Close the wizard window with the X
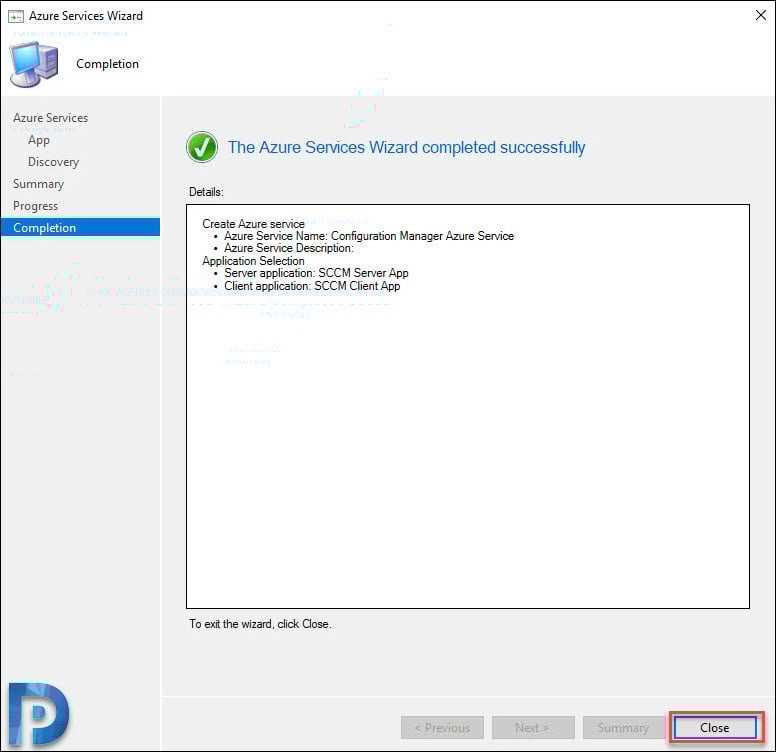776x752 pixels. pos(761,15)
